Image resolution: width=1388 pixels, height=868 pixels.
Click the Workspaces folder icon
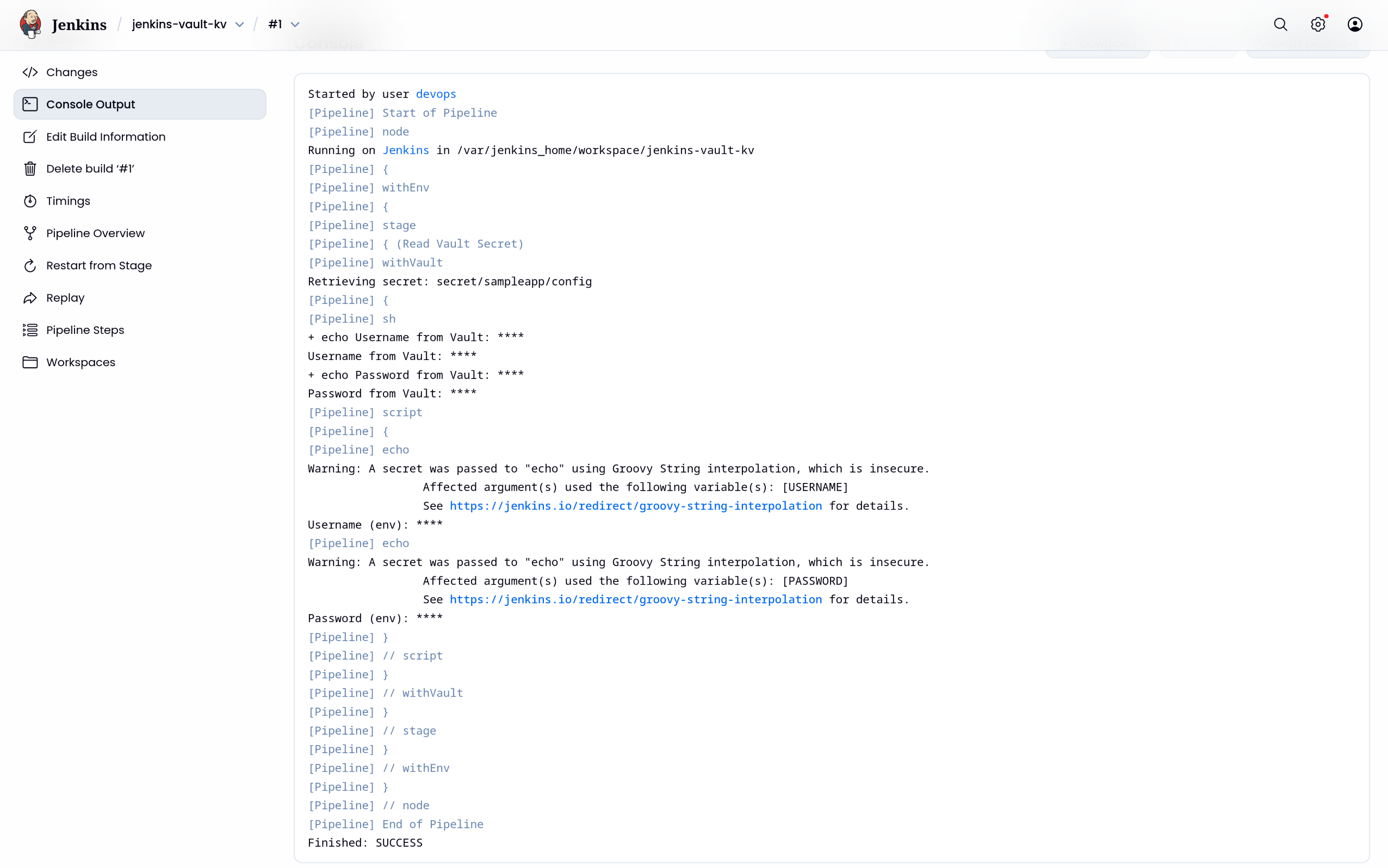point(30,362)
